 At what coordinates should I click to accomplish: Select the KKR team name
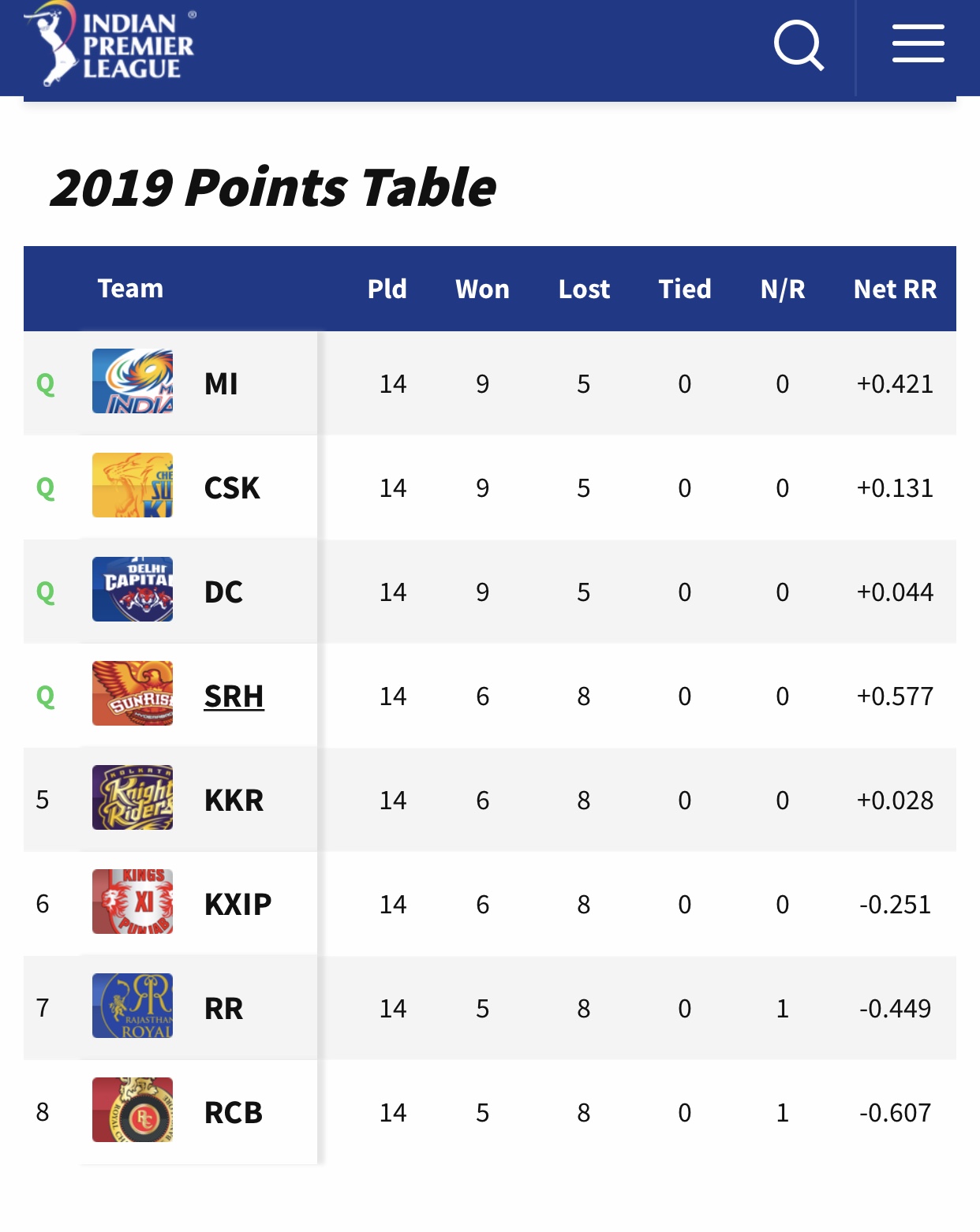pos(234,801)
